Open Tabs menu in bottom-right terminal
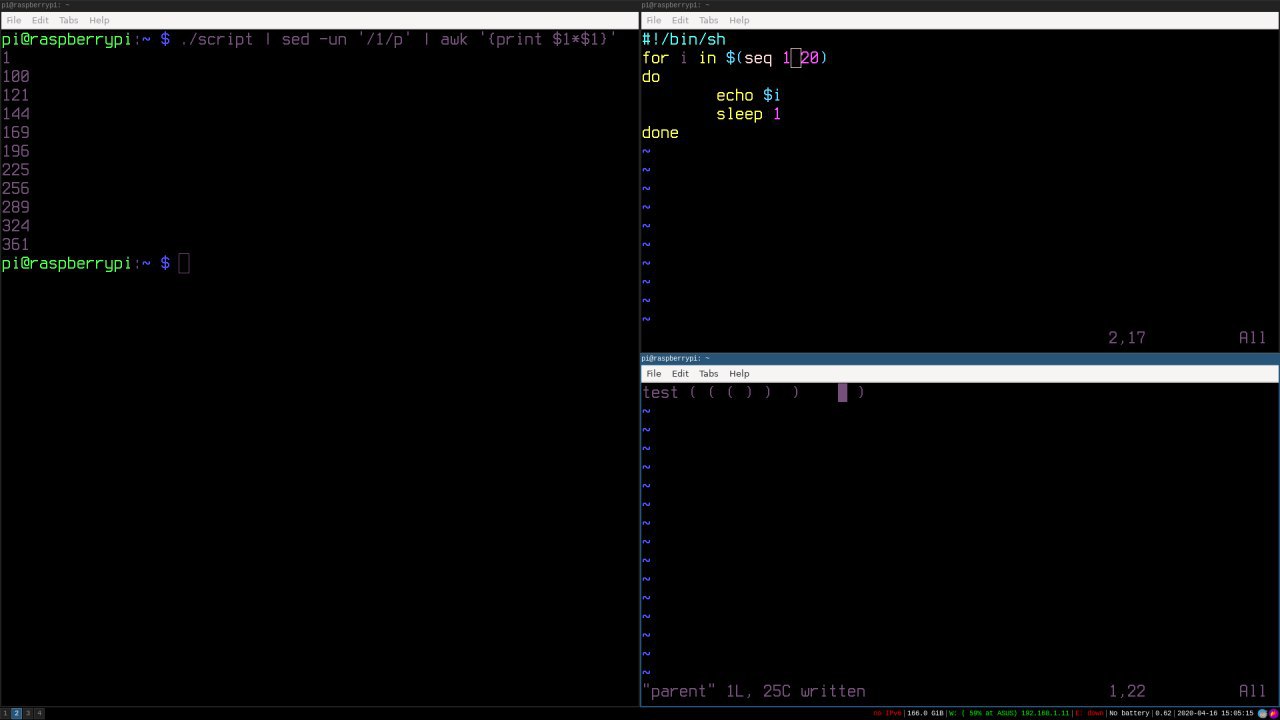Screen dimensions: 1280x720 pos(708,374)
